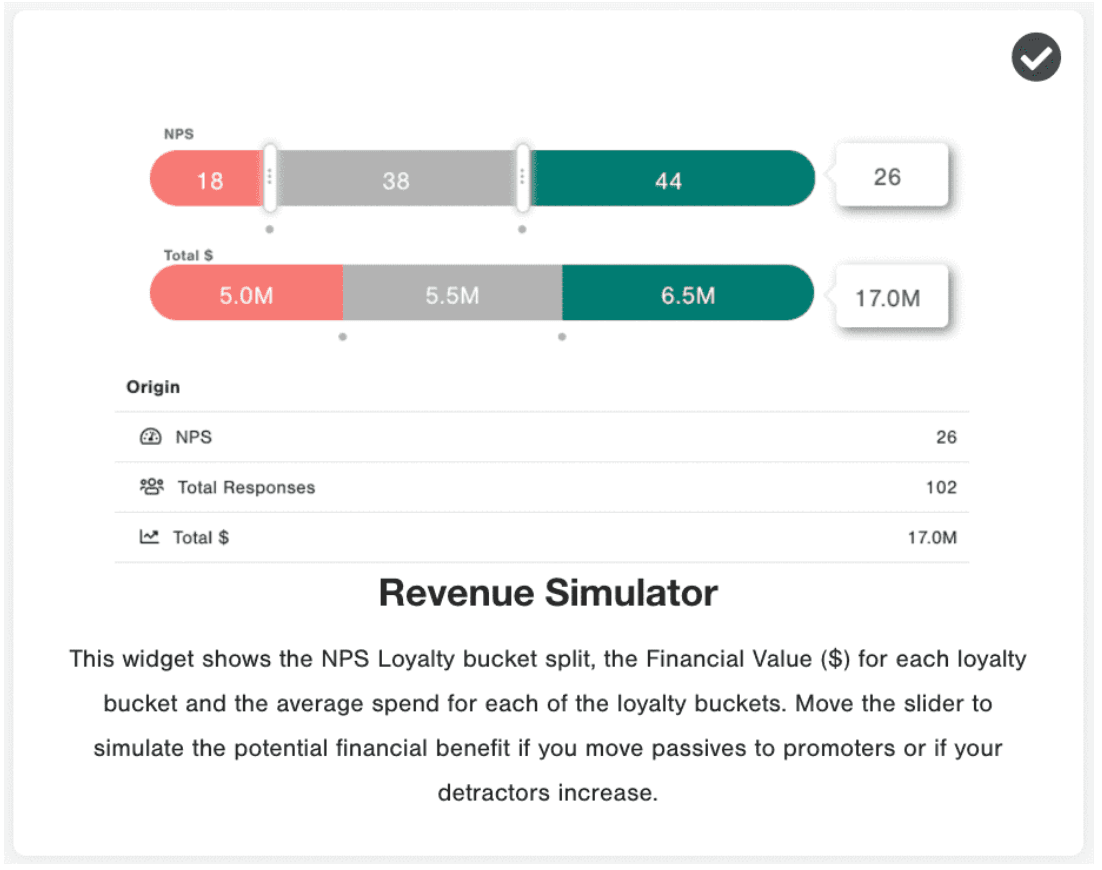The width and height of the screenshot is (1102, 870).
Task: Click the 102 total responses value
Action: pos(941,487)
